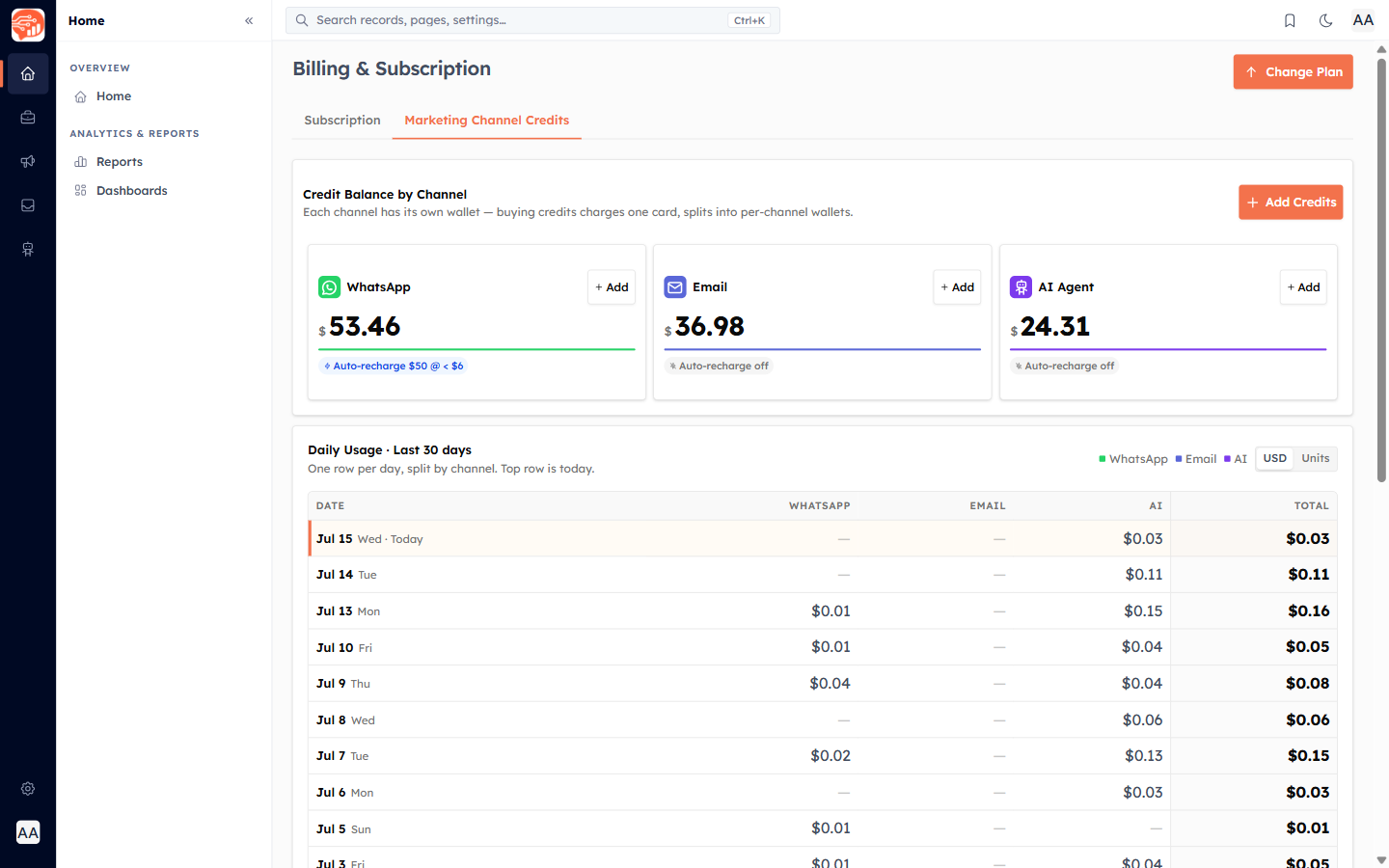Toggle dark mode moon icon
Screen dimensions: 1389x868
(x=1326, y=20)
